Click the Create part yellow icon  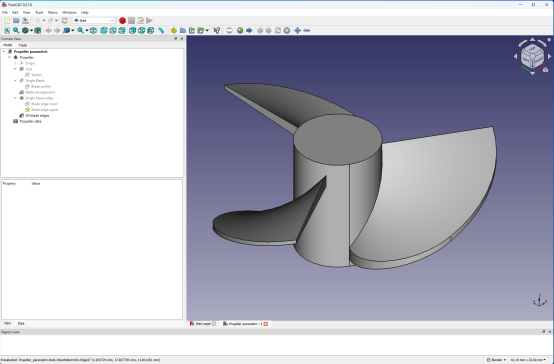(173, 30)
